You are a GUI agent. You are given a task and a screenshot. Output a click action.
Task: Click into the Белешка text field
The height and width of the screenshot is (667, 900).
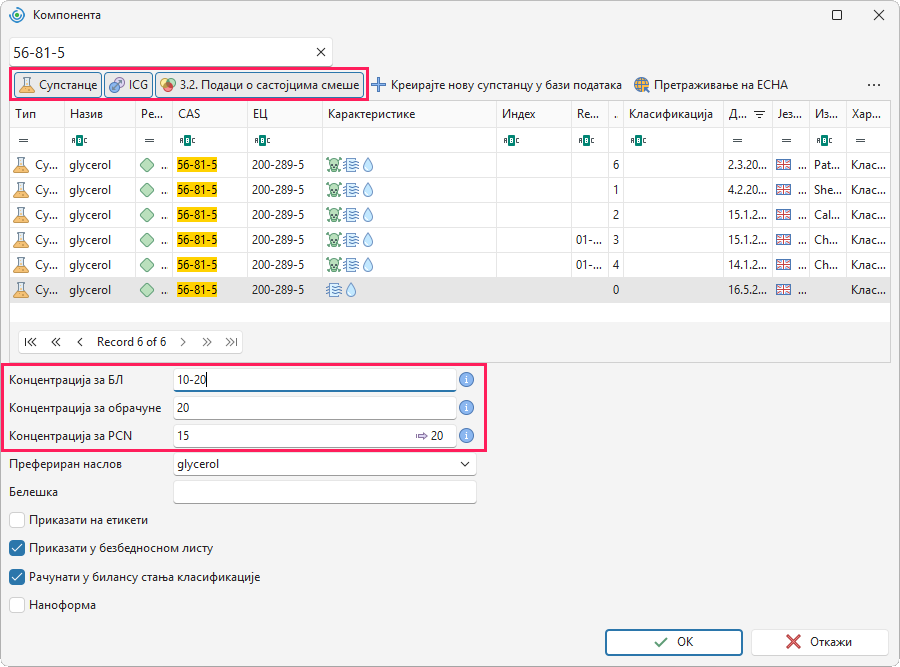click(x=325, y=493)
